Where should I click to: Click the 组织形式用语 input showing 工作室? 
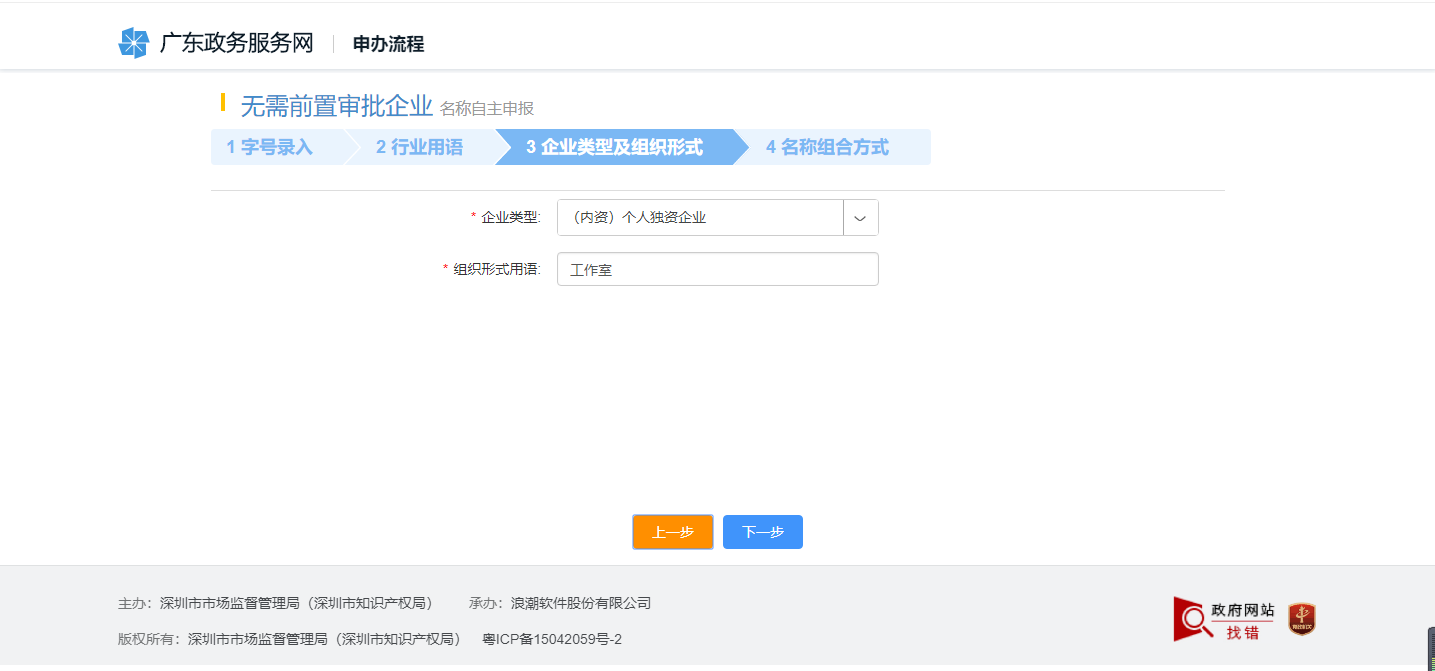click(x=717, y=268)
